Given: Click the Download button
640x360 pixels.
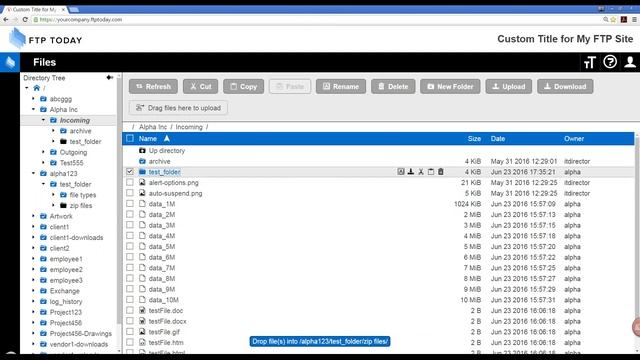Looking at the screenshot, I should pos(565,87).
